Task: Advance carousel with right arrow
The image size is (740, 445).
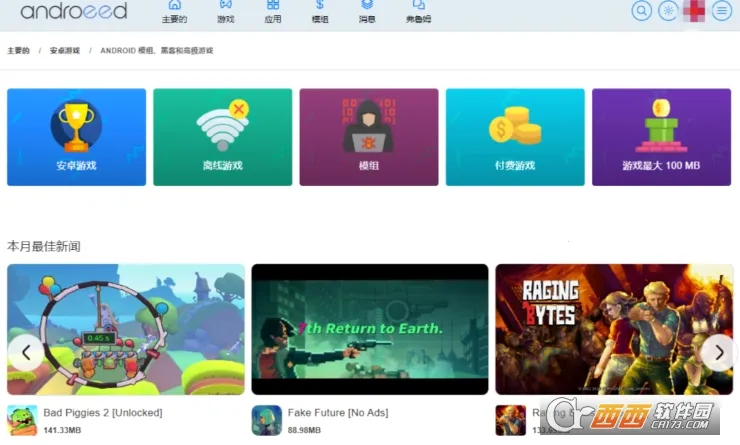Action: (717, 352)
